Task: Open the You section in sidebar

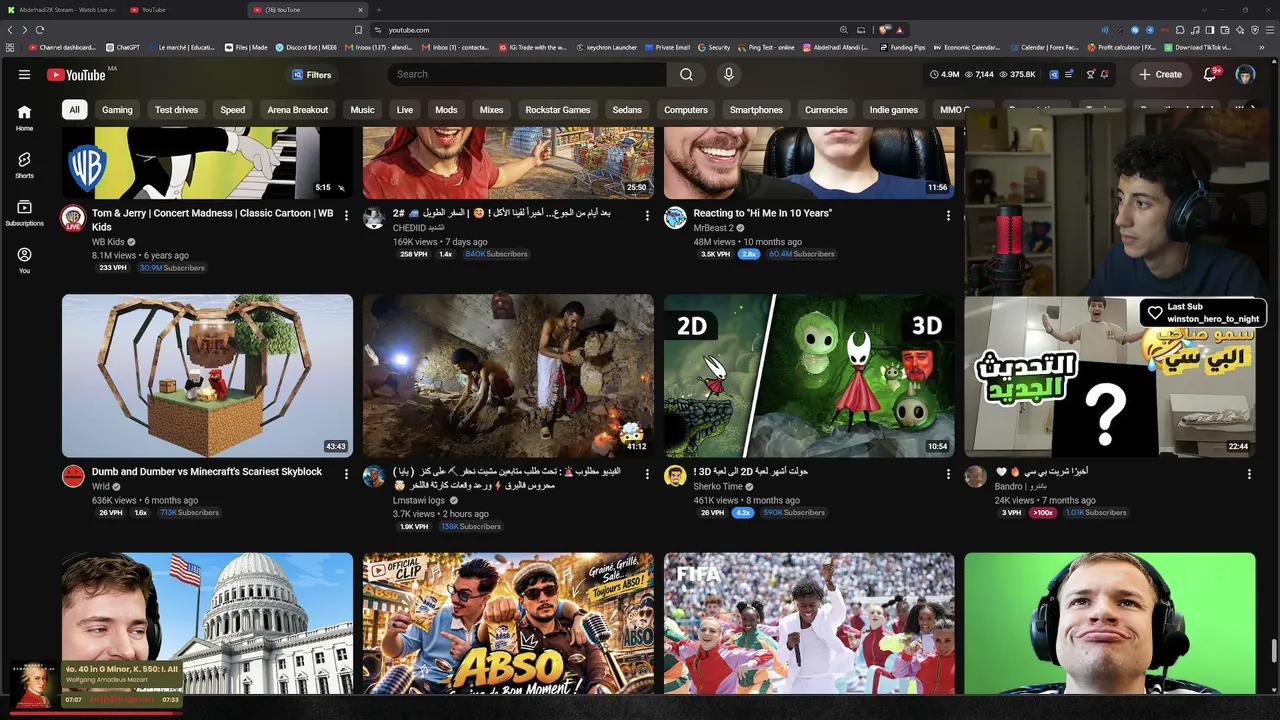Action: pos(24,260)
